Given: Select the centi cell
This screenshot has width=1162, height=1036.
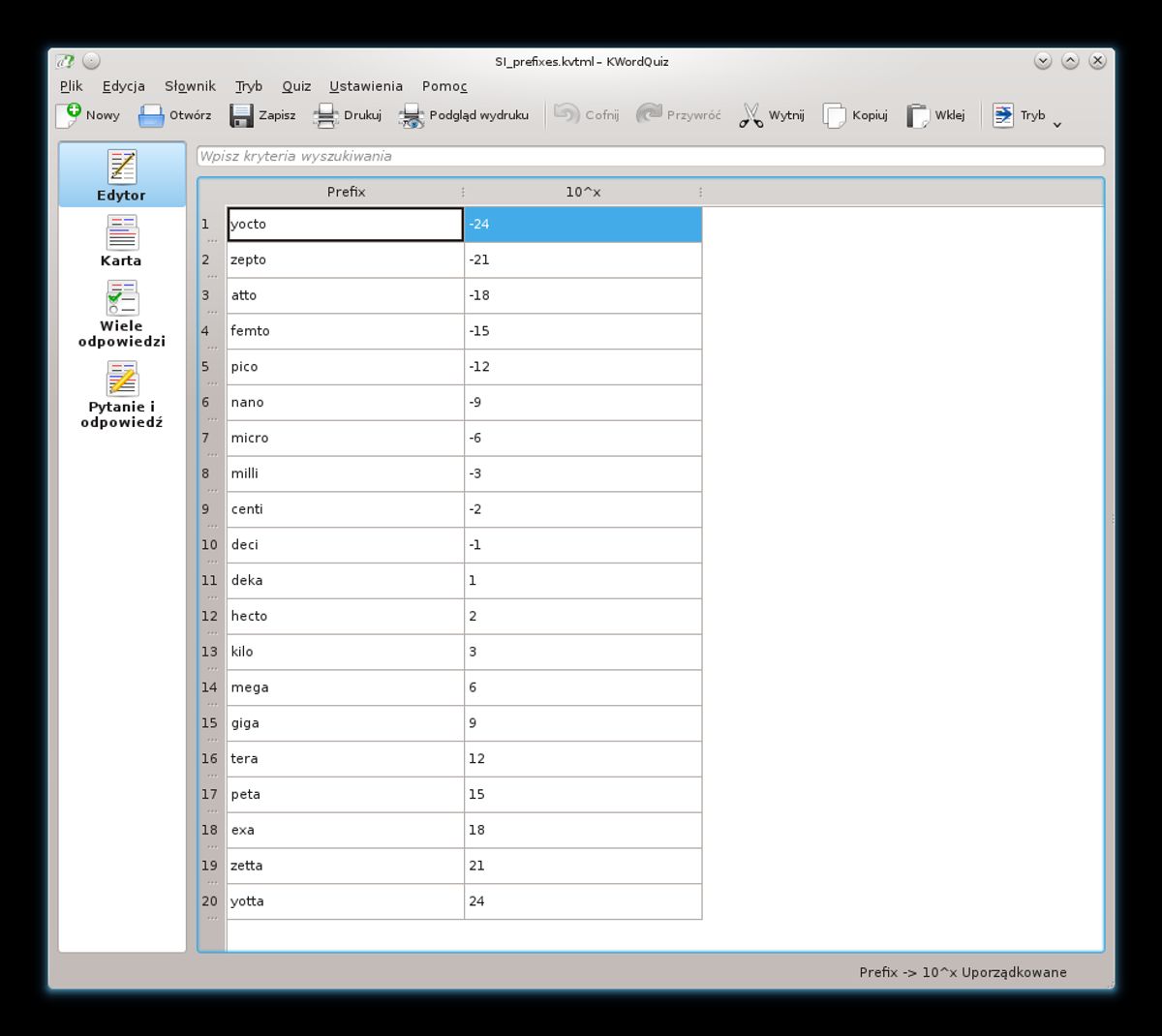Looking at the screenshot, I should click(346, 509).
